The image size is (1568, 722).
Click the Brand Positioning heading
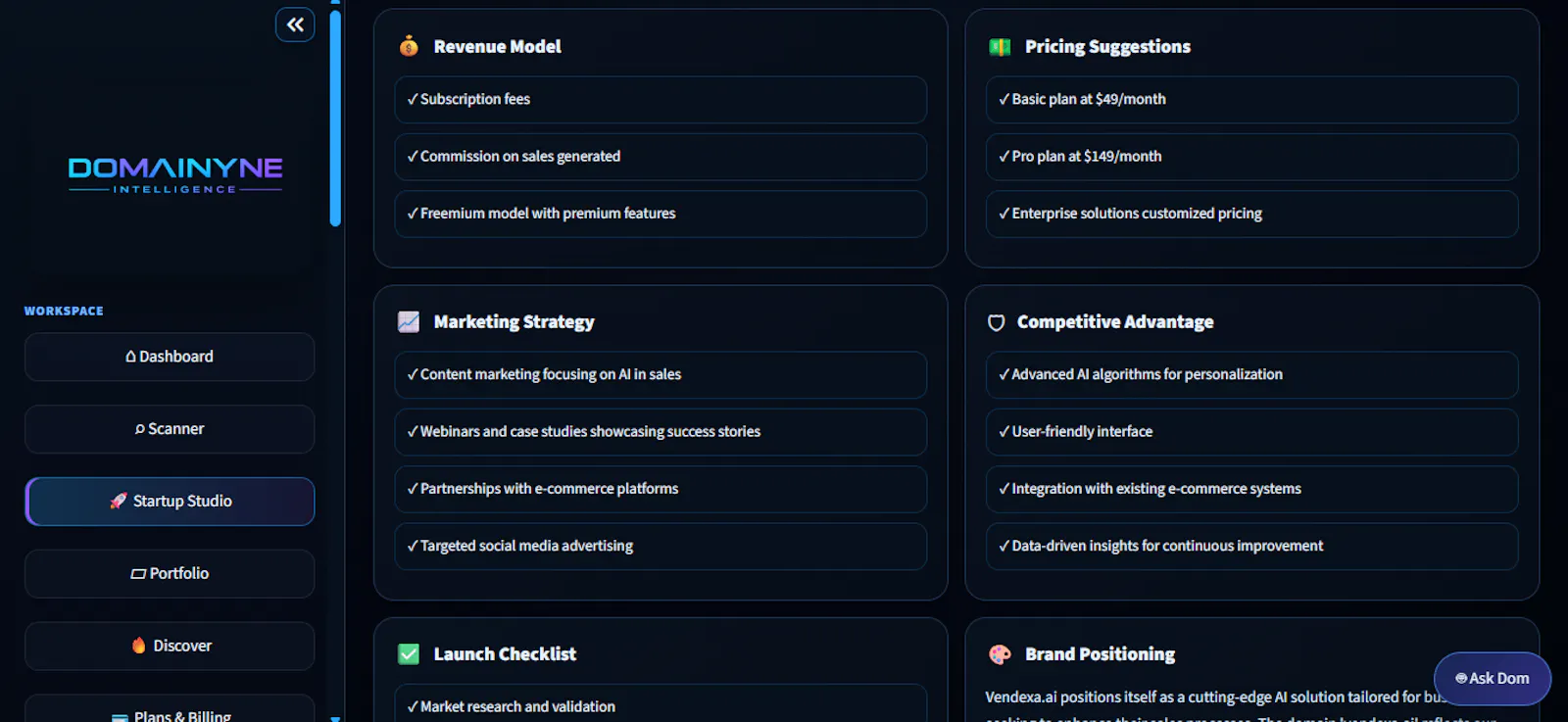pos(1100,654)
